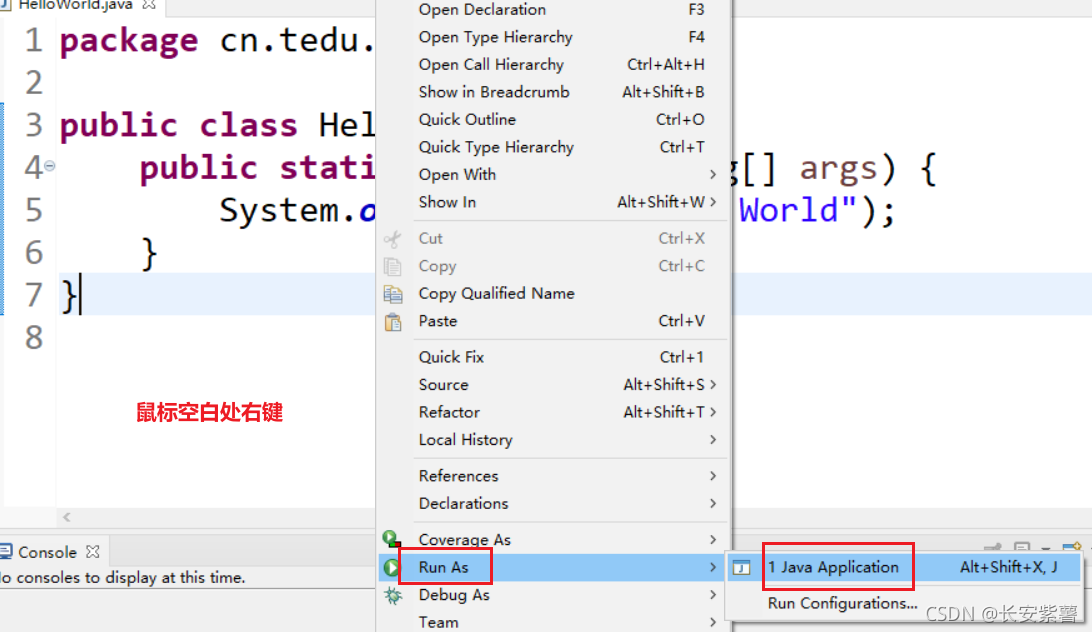Viewport: 1092px width, 632px height.
Task: Click the green Run As play icon
Action: (391, 567)
